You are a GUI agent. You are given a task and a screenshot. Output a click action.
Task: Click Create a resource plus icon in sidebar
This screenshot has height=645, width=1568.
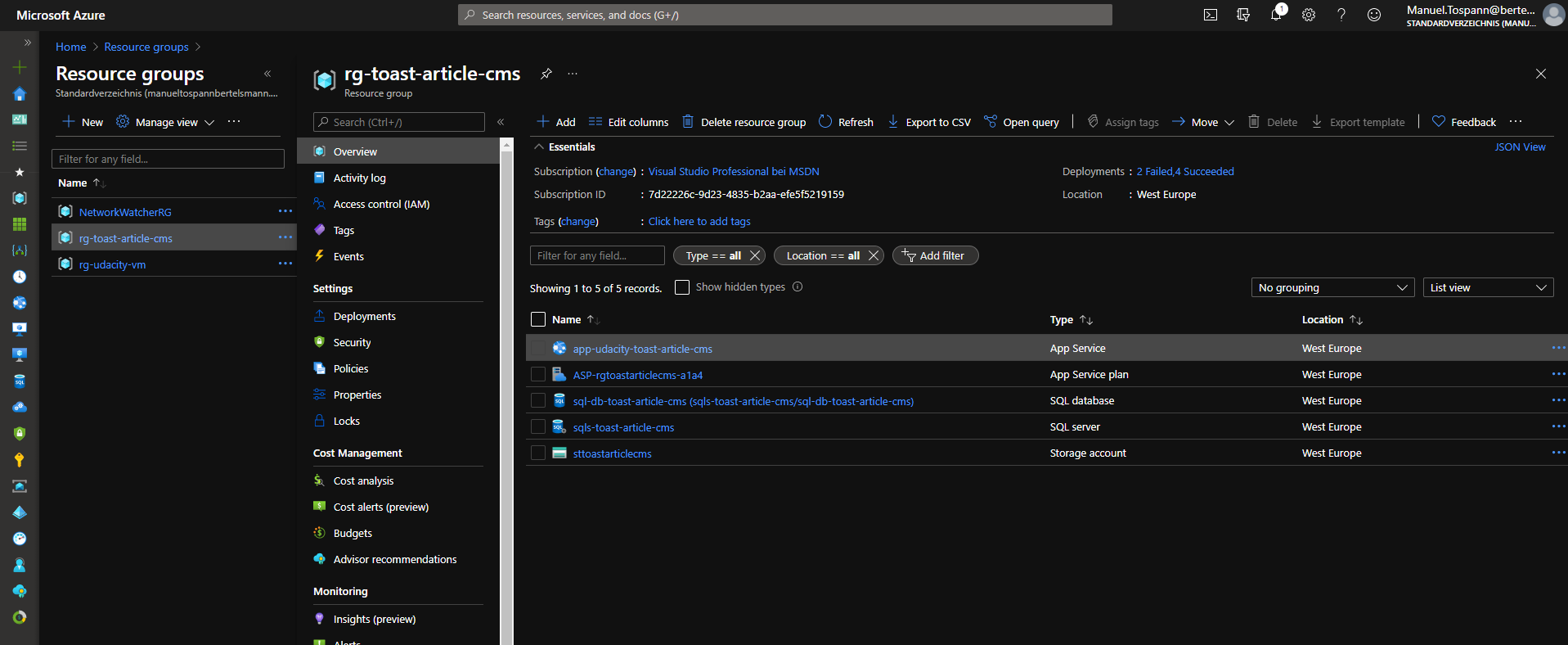[20, 67]
